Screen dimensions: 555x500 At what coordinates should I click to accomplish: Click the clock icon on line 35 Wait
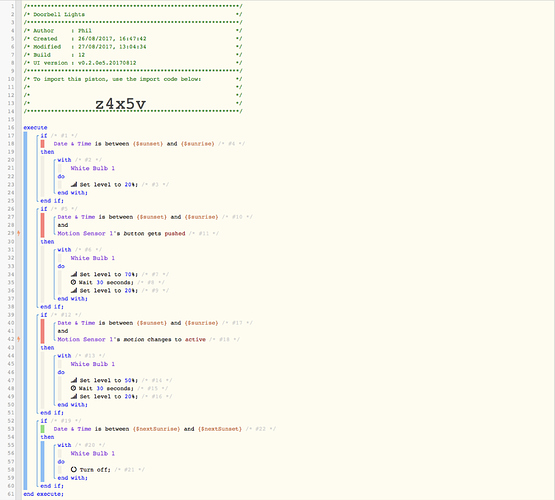(73, 282)
